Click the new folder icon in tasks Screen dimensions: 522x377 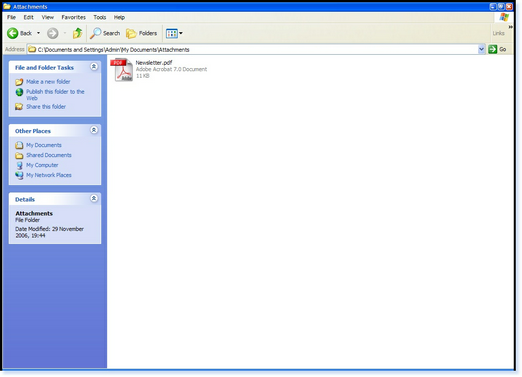(x=19, y=82)
